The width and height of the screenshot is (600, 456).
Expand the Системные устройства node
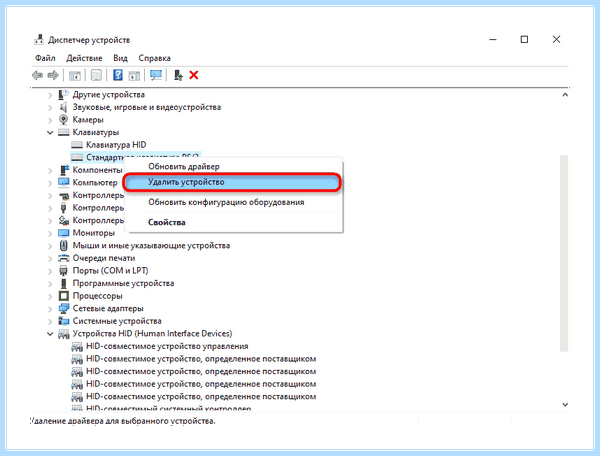click(x=50, y=322)
